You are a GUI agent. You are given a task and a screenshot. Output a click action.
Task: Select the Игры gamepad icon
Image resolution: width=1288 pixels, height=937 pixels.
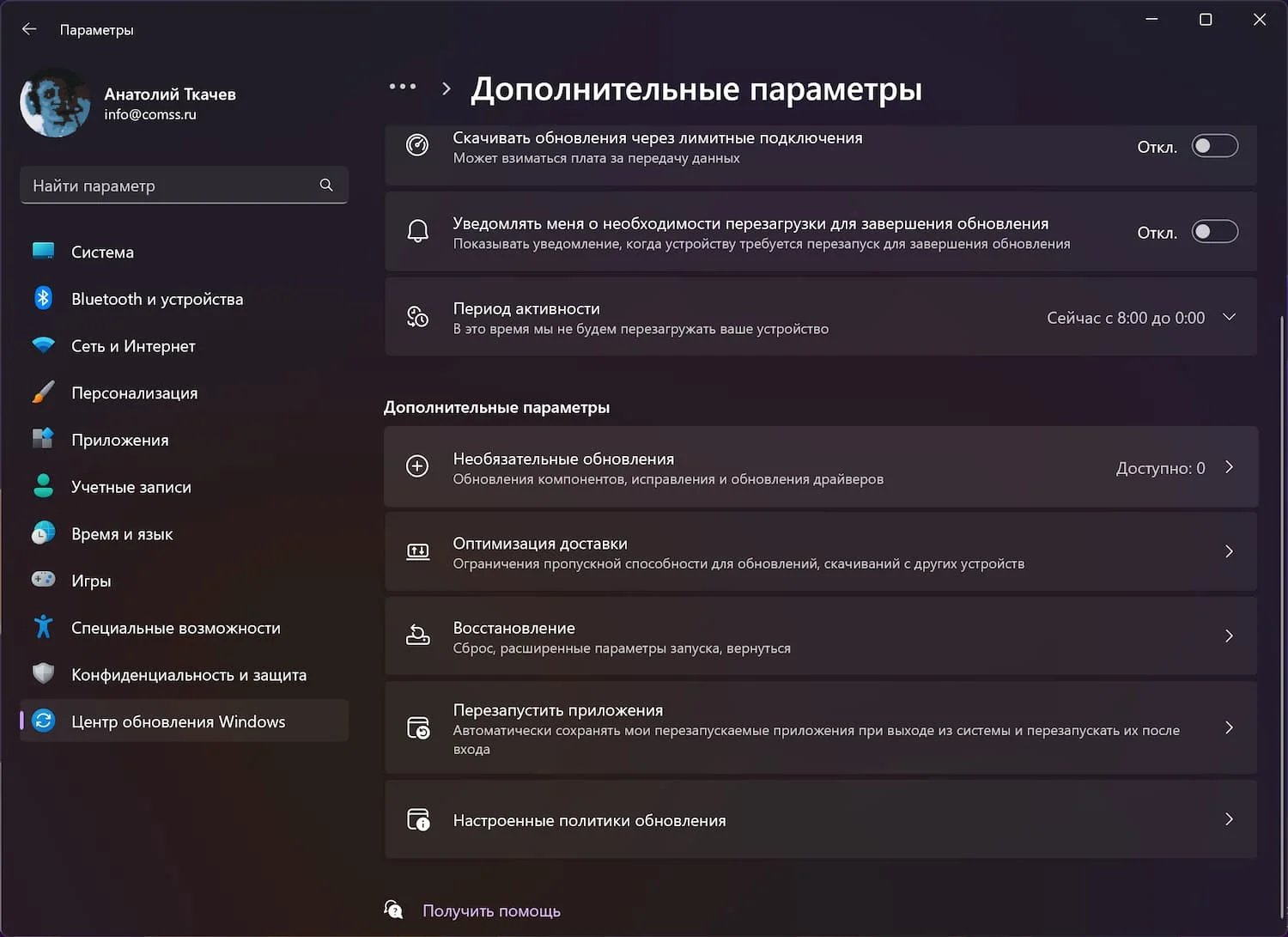point(44,580)
